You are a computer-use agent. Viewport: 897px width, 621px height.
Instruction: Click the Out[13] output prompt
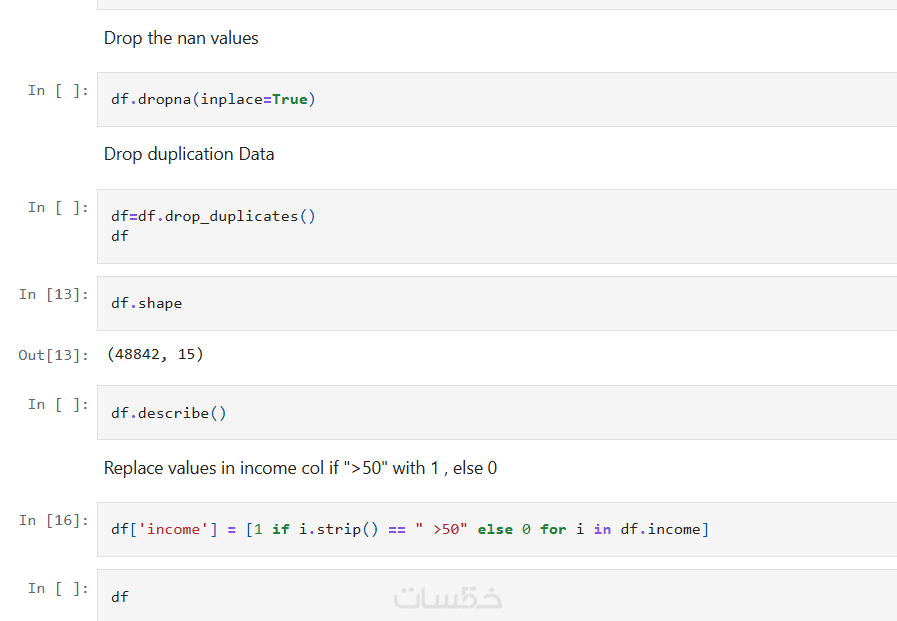tap(54, 355)
